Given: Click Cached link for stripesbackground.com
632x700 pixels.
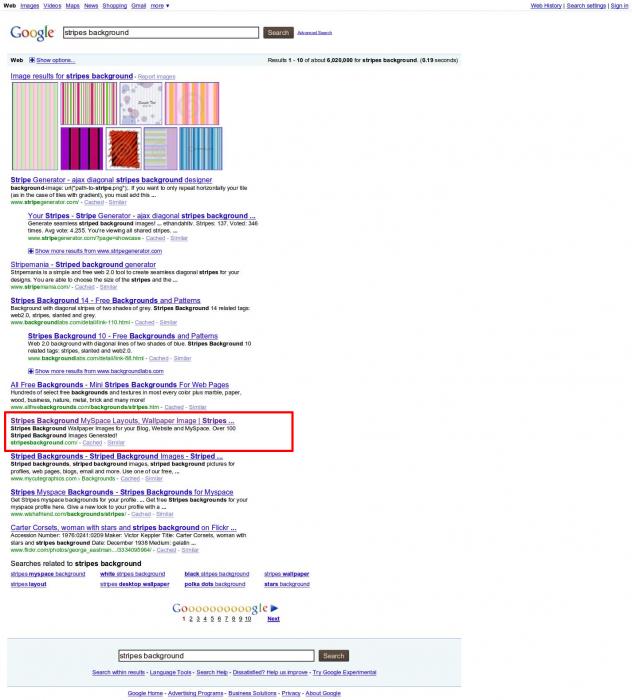Looking at the screenshot, I should click(x=92, y=443).
